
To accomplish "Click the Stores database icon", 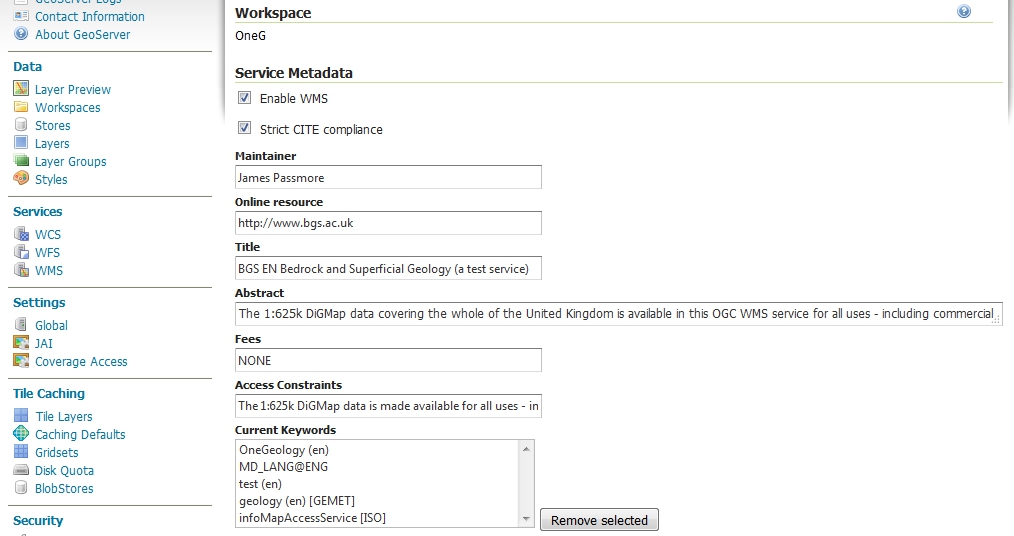I will (x=21, y=125).
